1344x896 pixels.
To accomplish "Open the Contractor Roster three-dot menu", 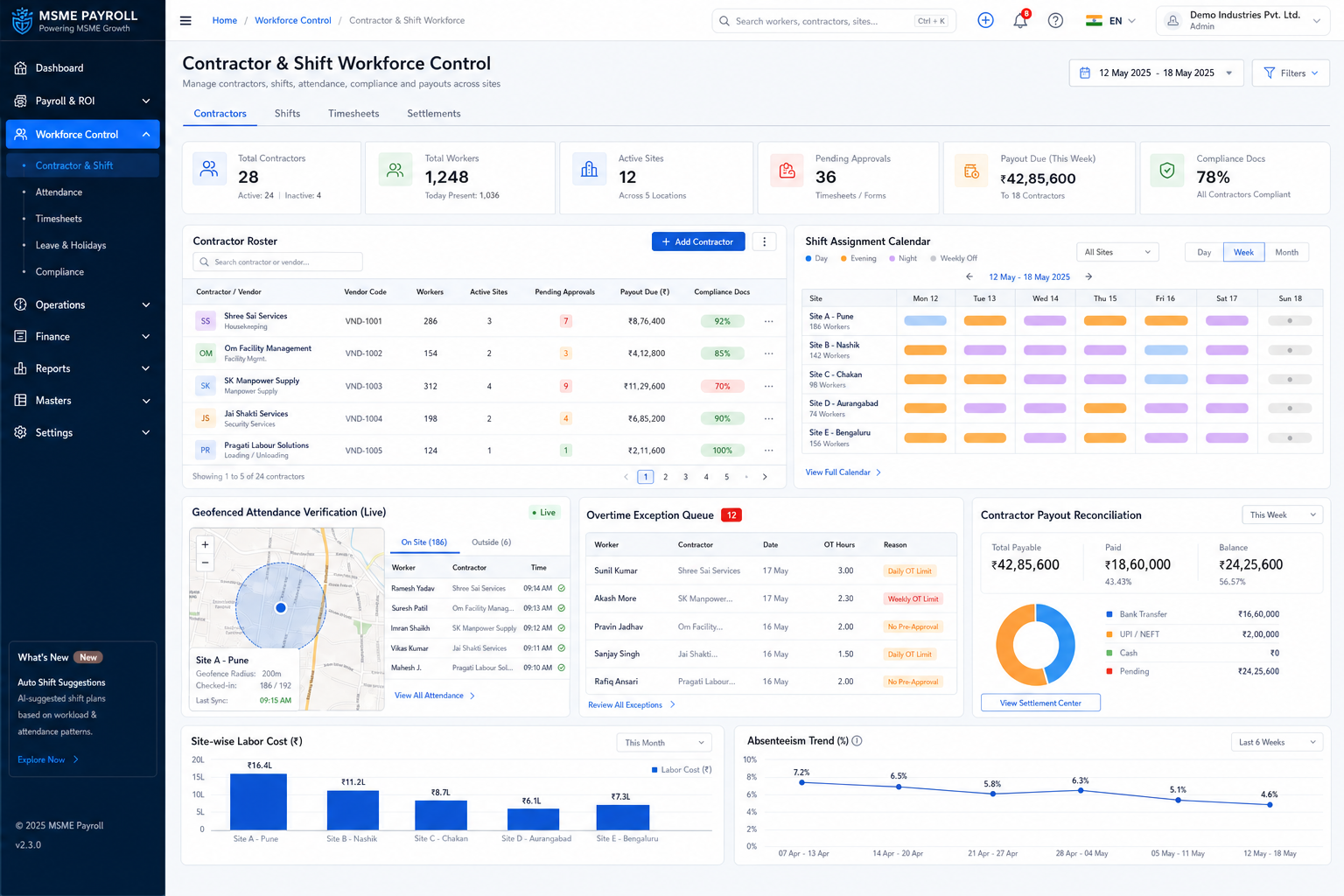I will click(x=764, y=241).
